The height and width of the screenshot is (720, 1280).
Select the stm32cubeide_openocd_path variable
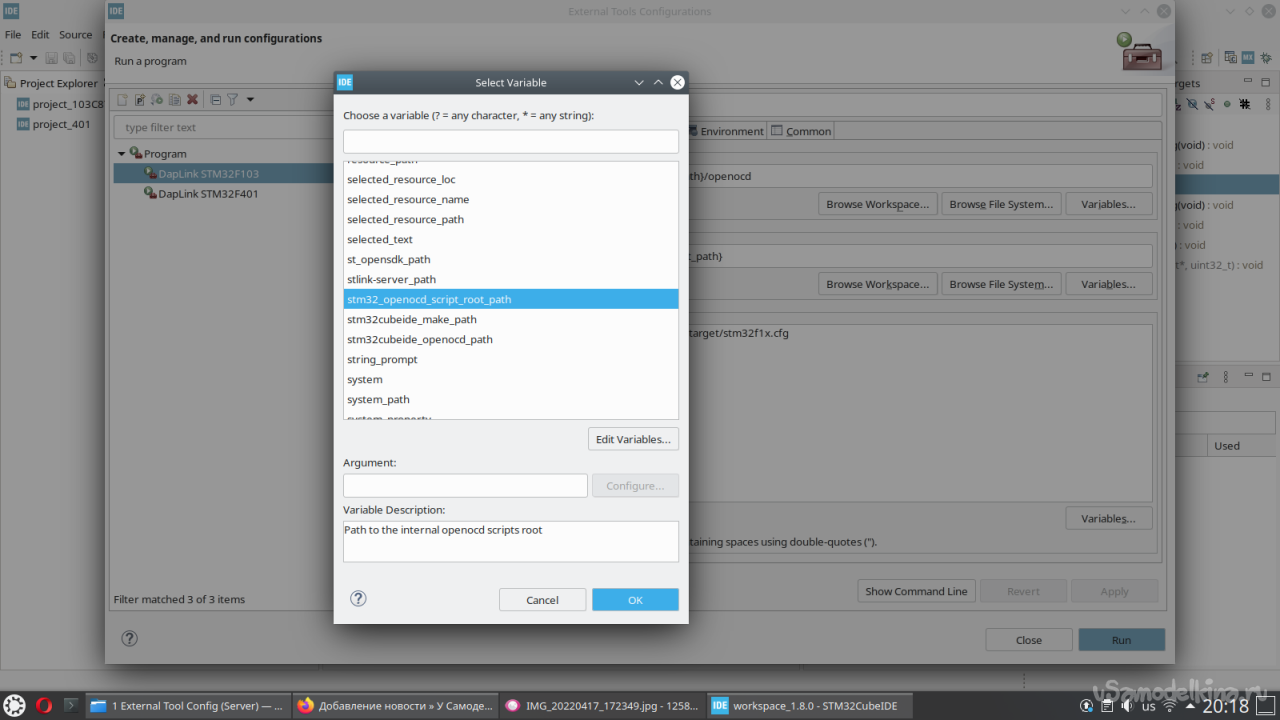coord(511,339)
